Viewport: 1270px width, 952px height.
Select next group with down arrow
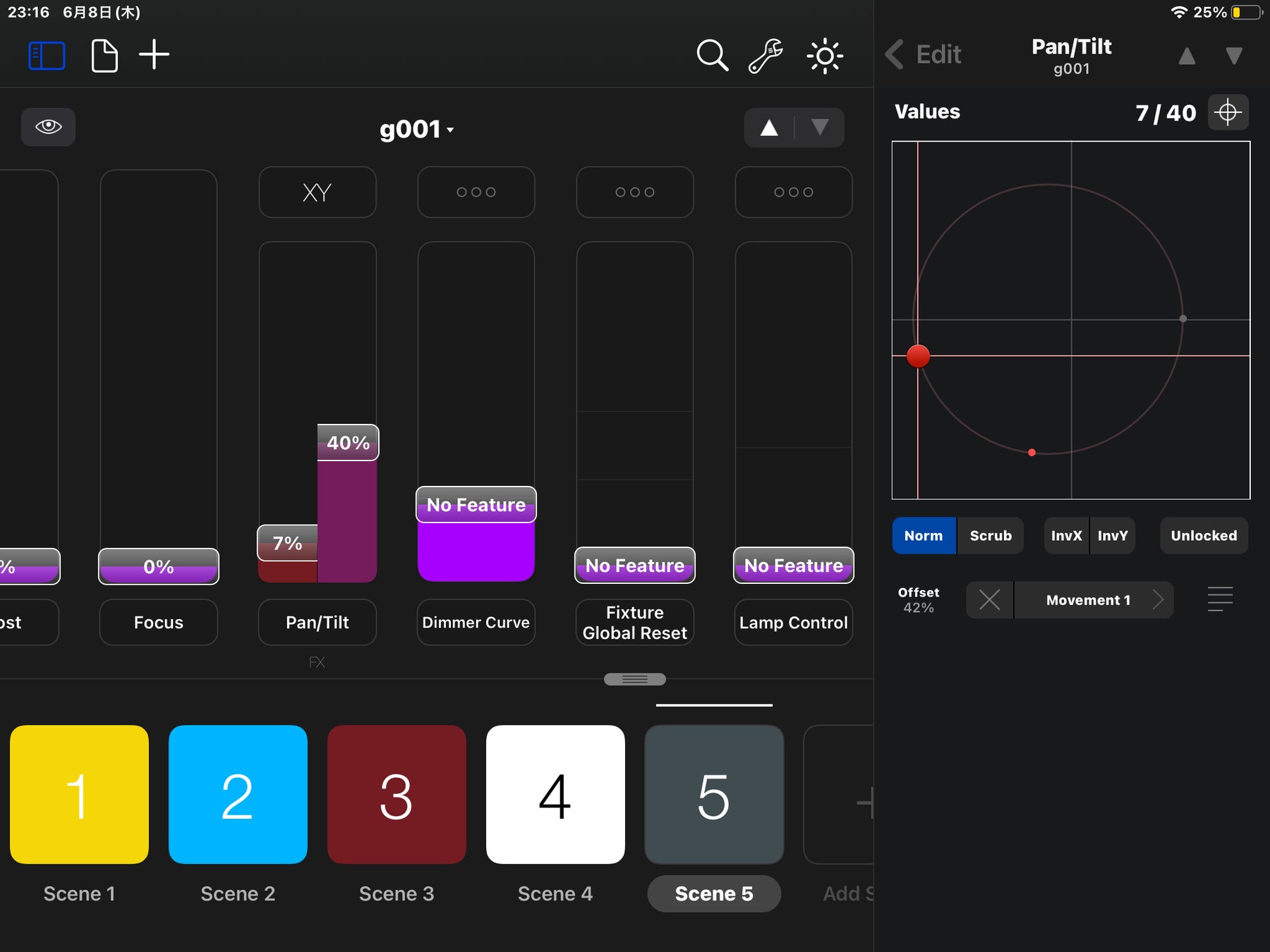tap(819, 128)
